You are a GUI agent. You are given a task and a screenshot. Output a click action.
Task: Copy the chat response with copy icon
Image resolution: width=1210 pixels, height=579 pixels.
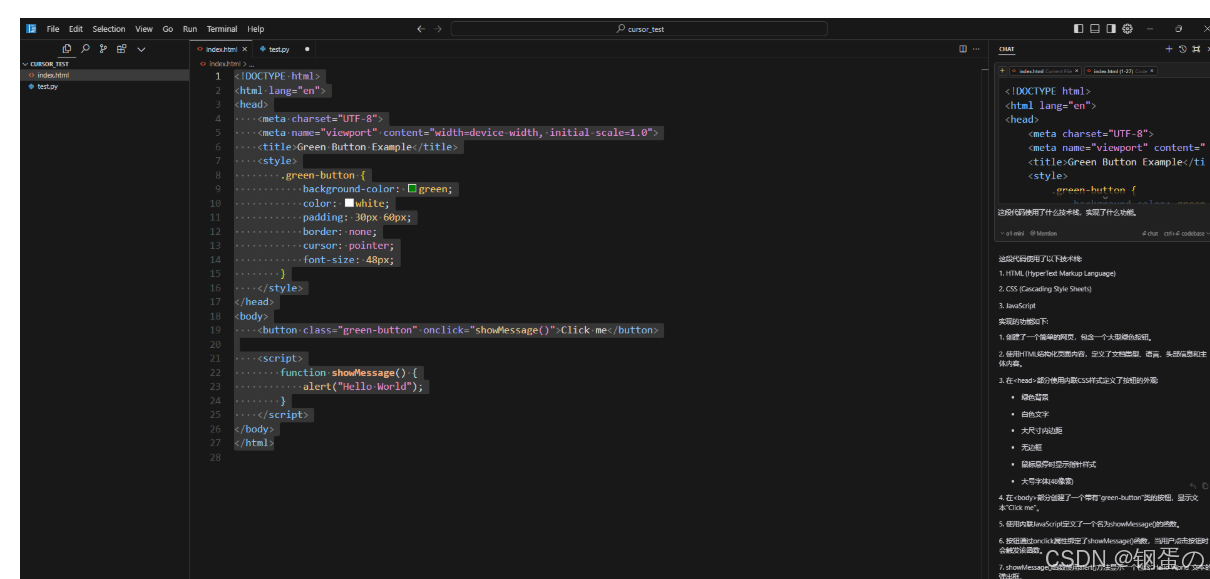(1204, 486)
